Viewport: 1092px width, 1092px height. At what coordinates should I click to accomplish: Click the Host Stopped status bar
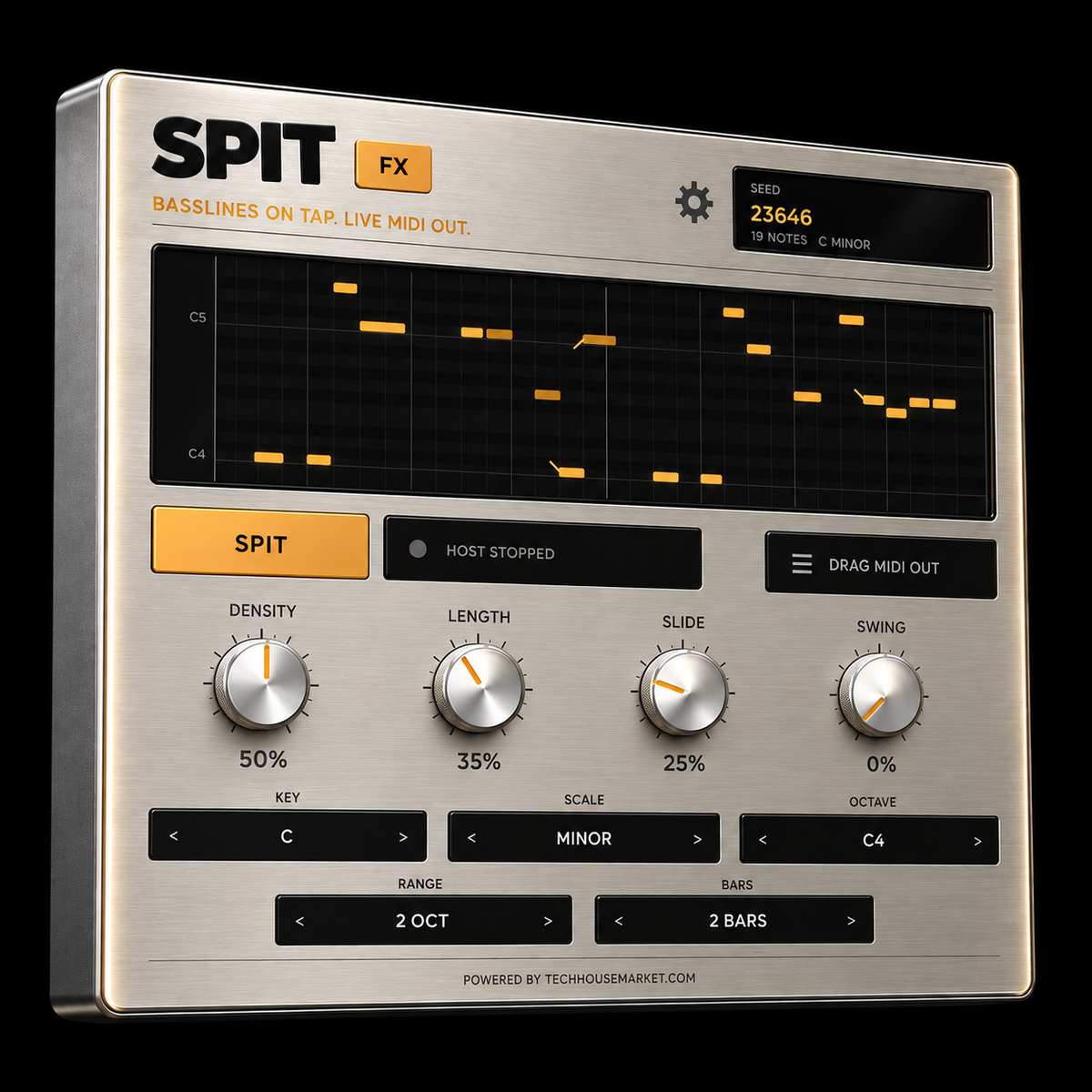coord(542,551)
